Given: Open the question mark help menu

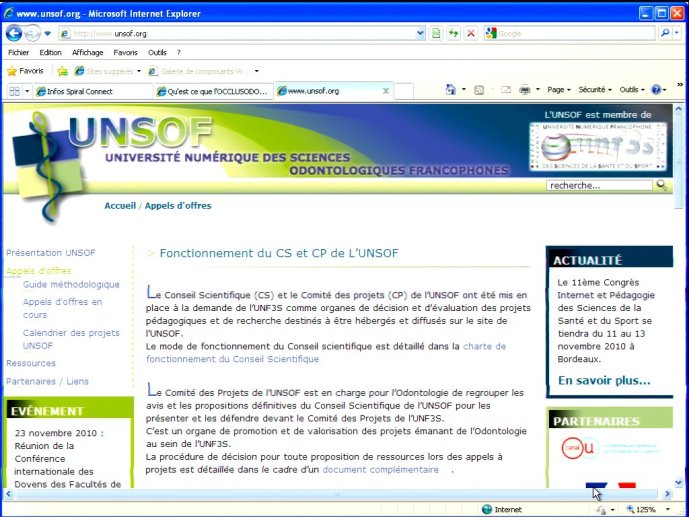Looking at the screenshot, I should tap(179, 52).
